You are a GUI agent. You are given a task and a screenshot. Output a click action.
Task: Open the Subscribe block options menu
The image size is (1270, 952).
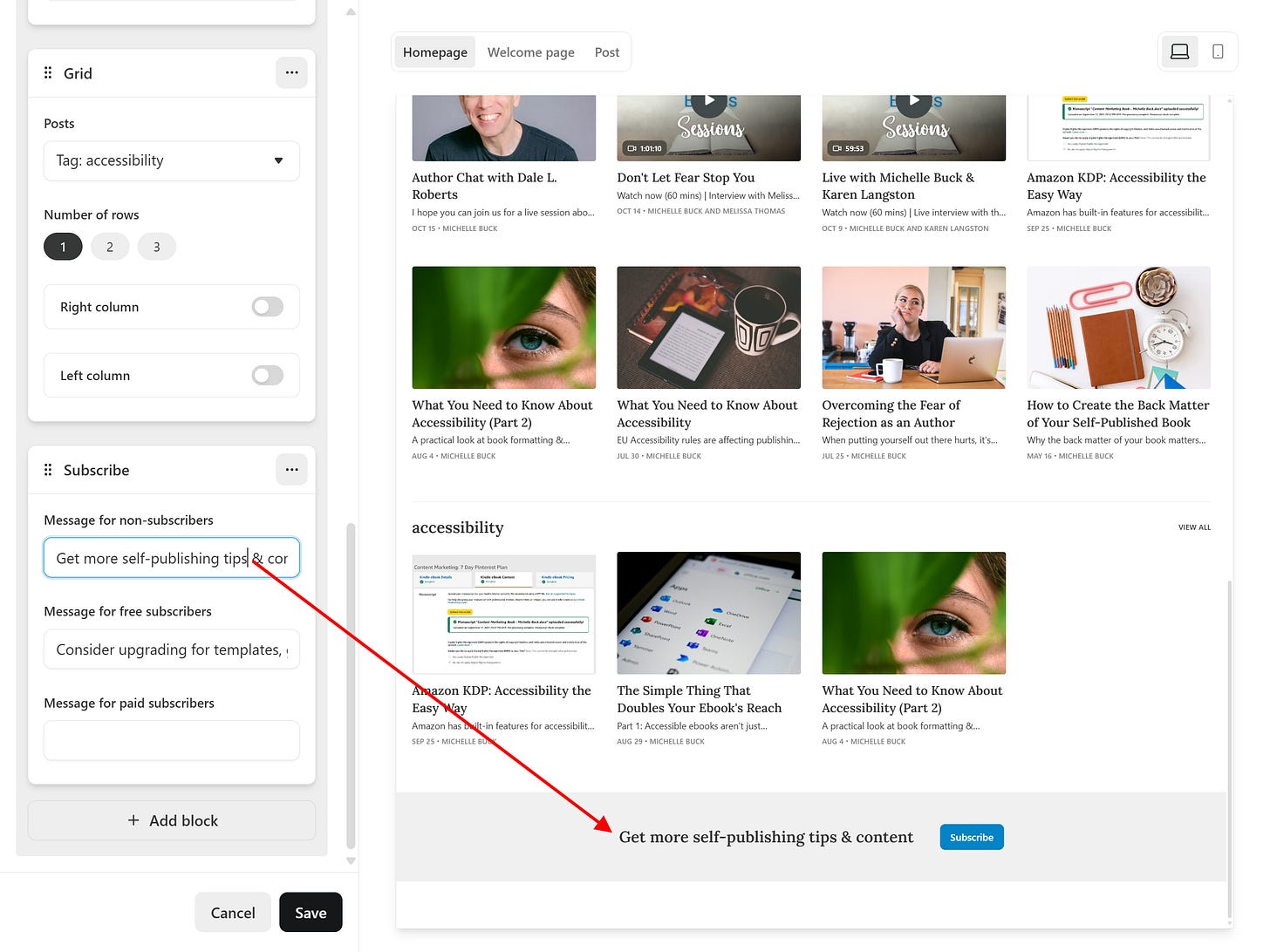(291, 469)
